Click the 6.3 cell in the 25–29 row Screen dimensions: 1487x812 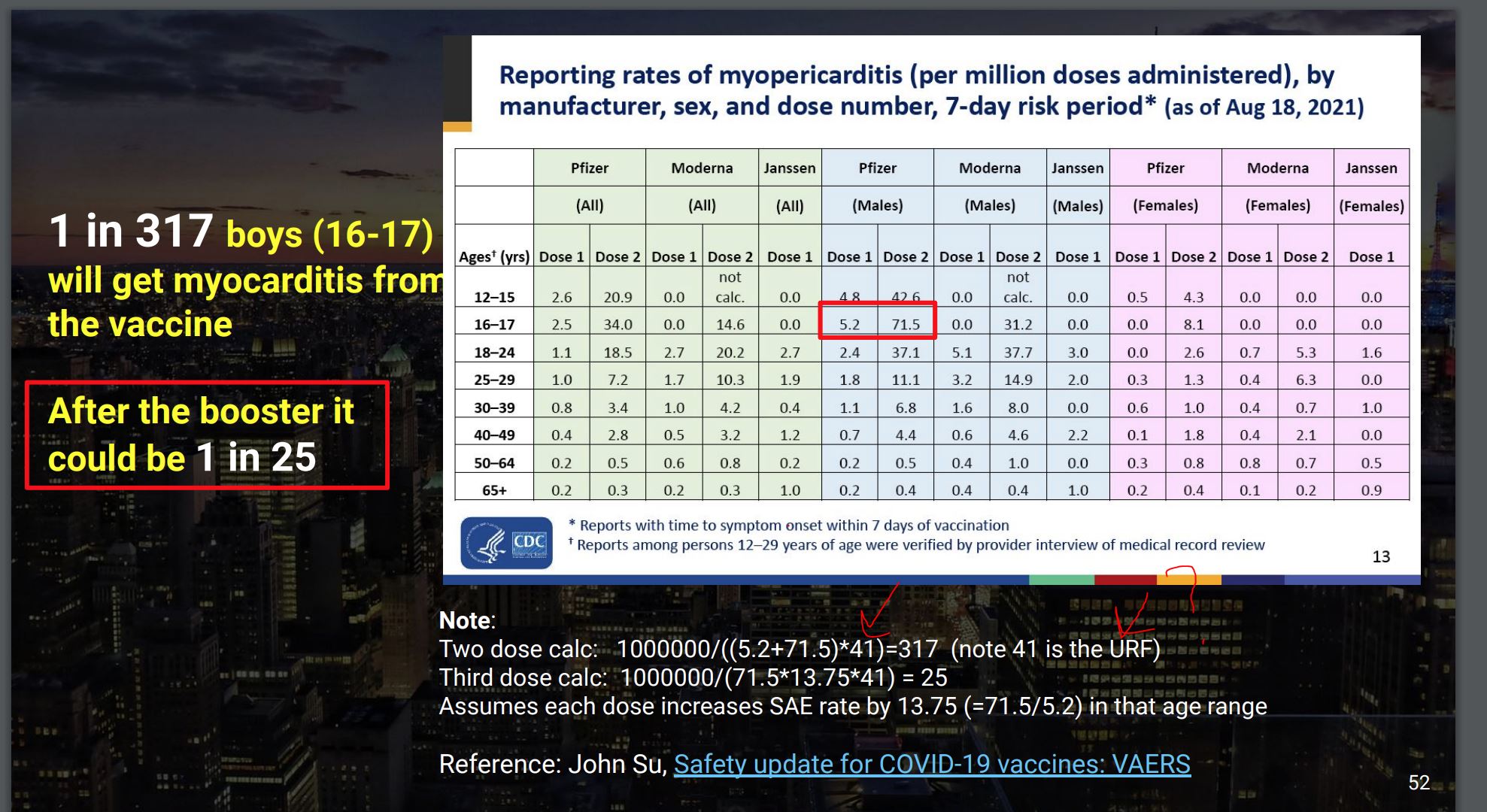click(x=1306, y=380)
